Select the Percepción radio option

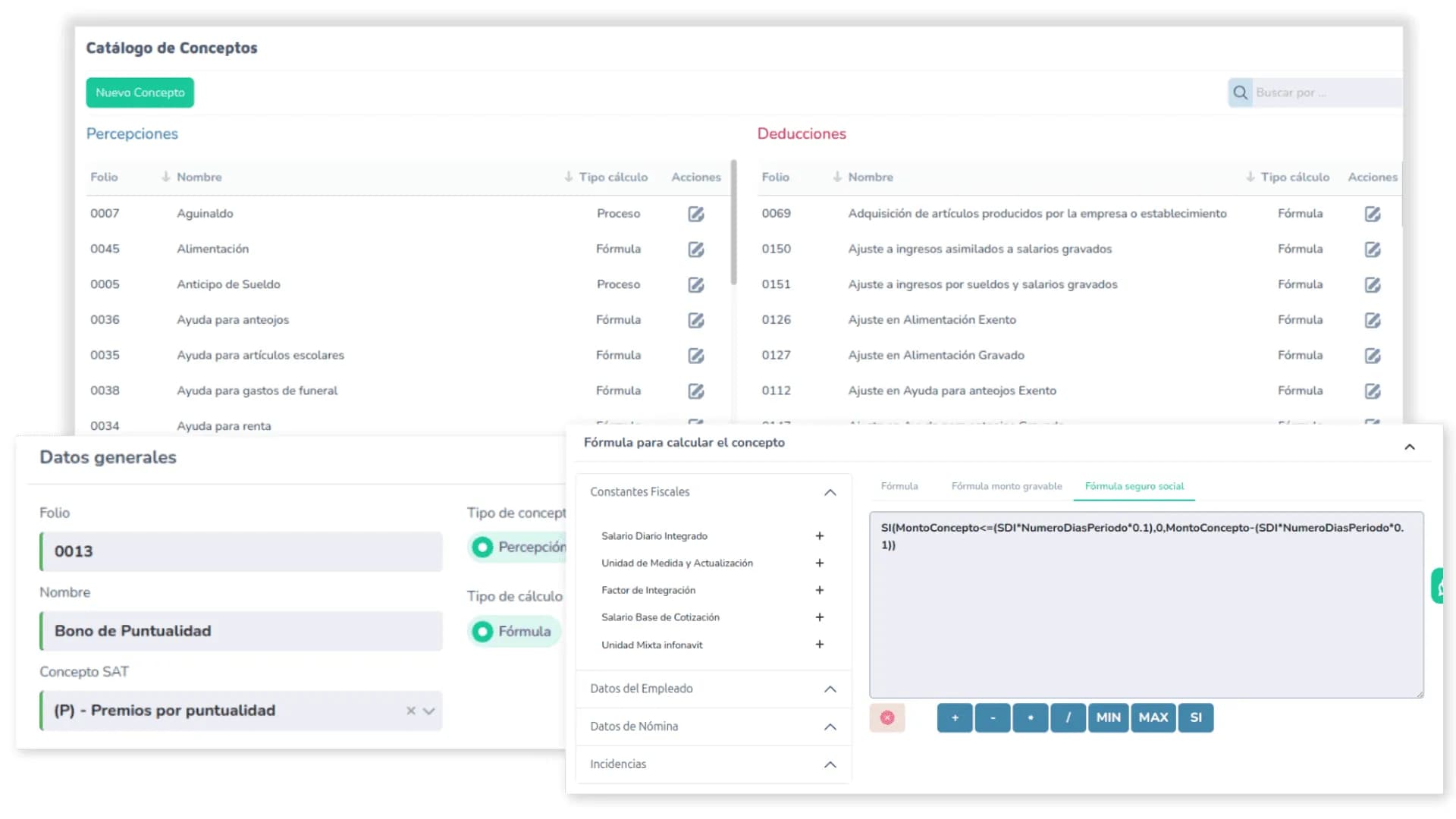482,547
